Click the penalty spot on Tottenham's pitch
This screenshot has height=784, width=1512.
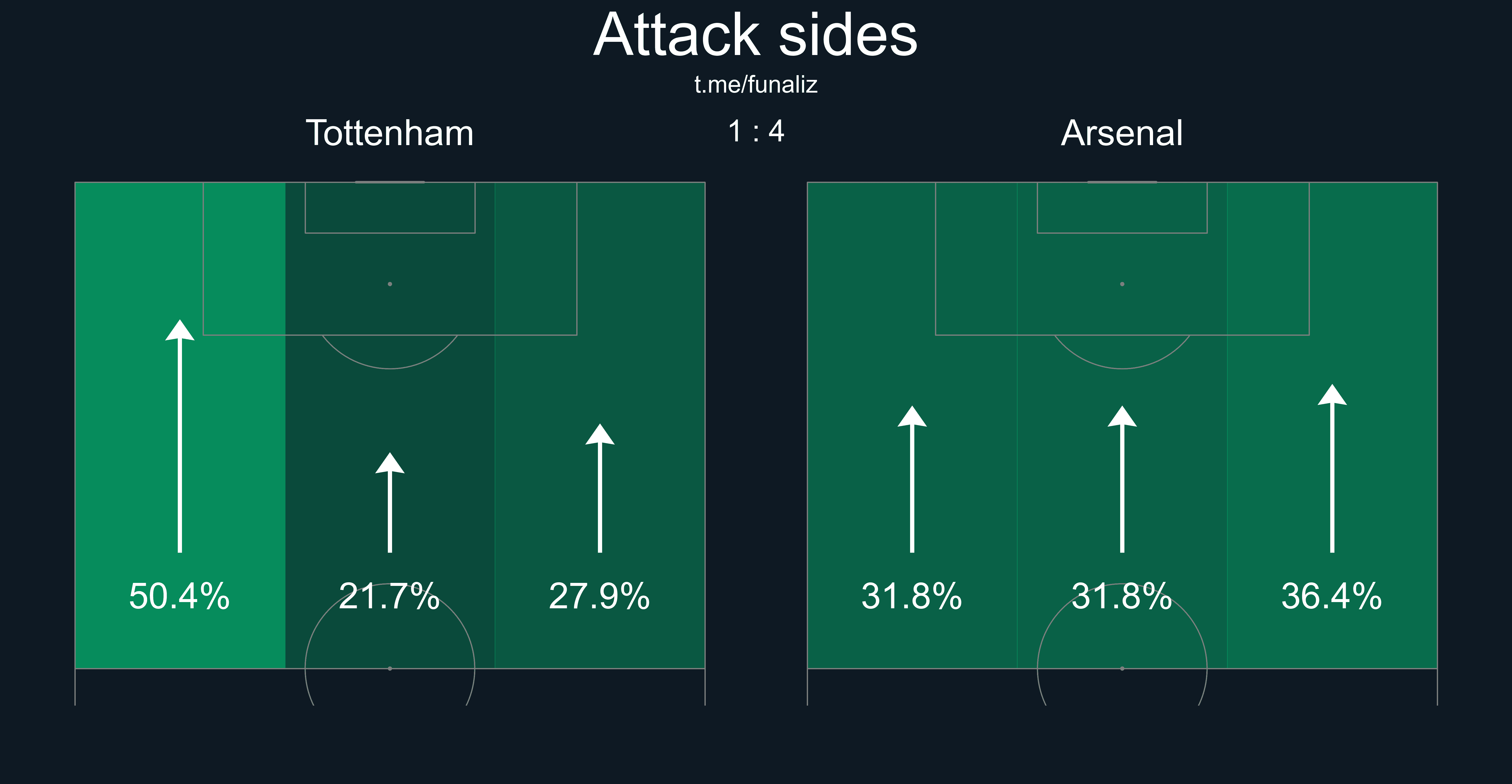point(390,284)
